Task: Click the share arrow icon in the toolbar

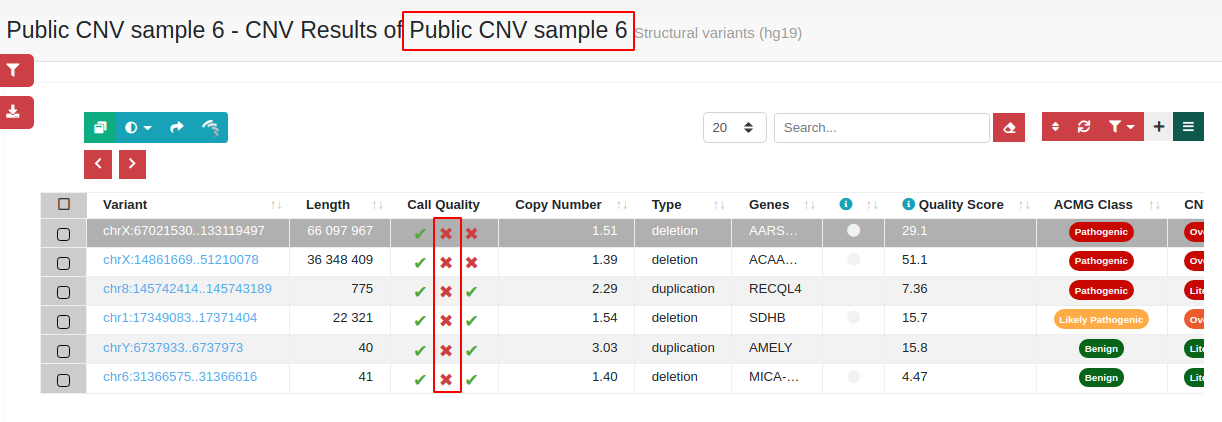Action: pos(177,128)
